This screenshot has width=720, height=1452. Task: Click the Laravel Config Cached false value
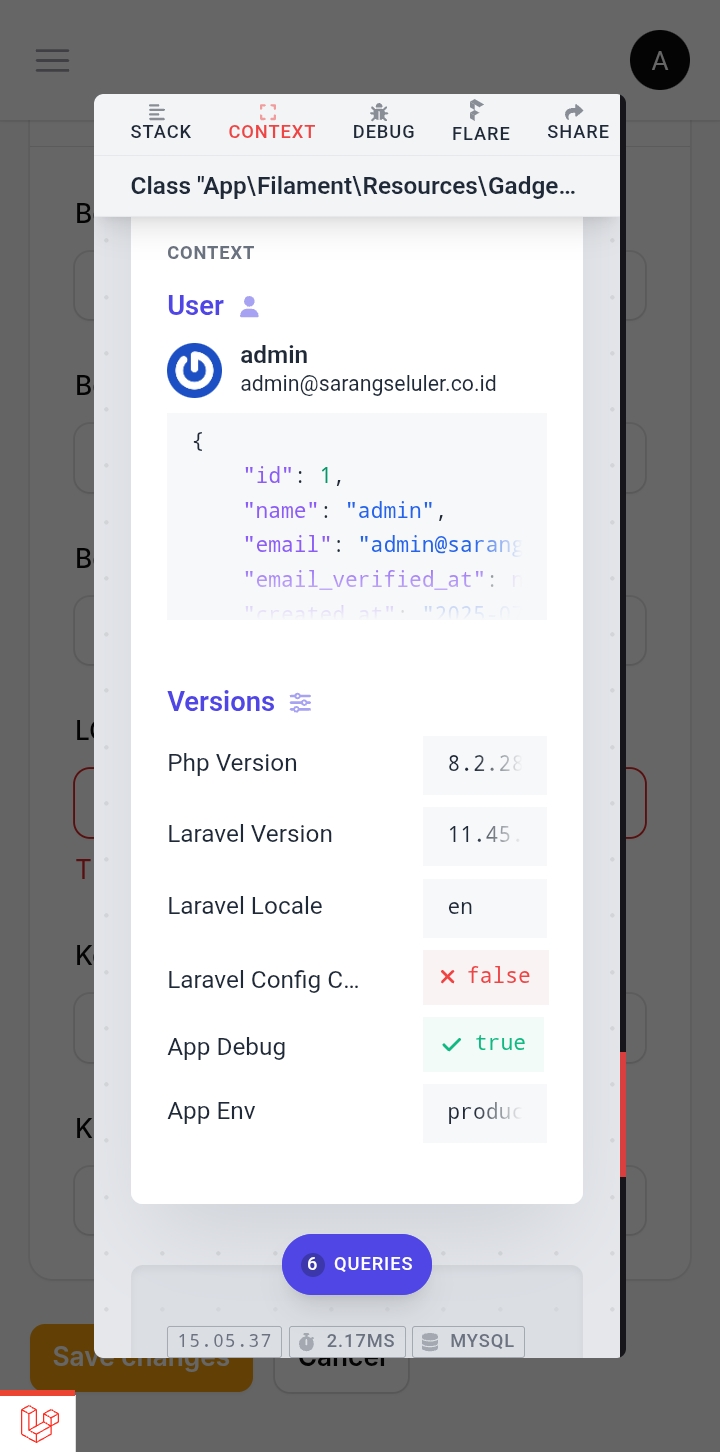pos(486,976)
